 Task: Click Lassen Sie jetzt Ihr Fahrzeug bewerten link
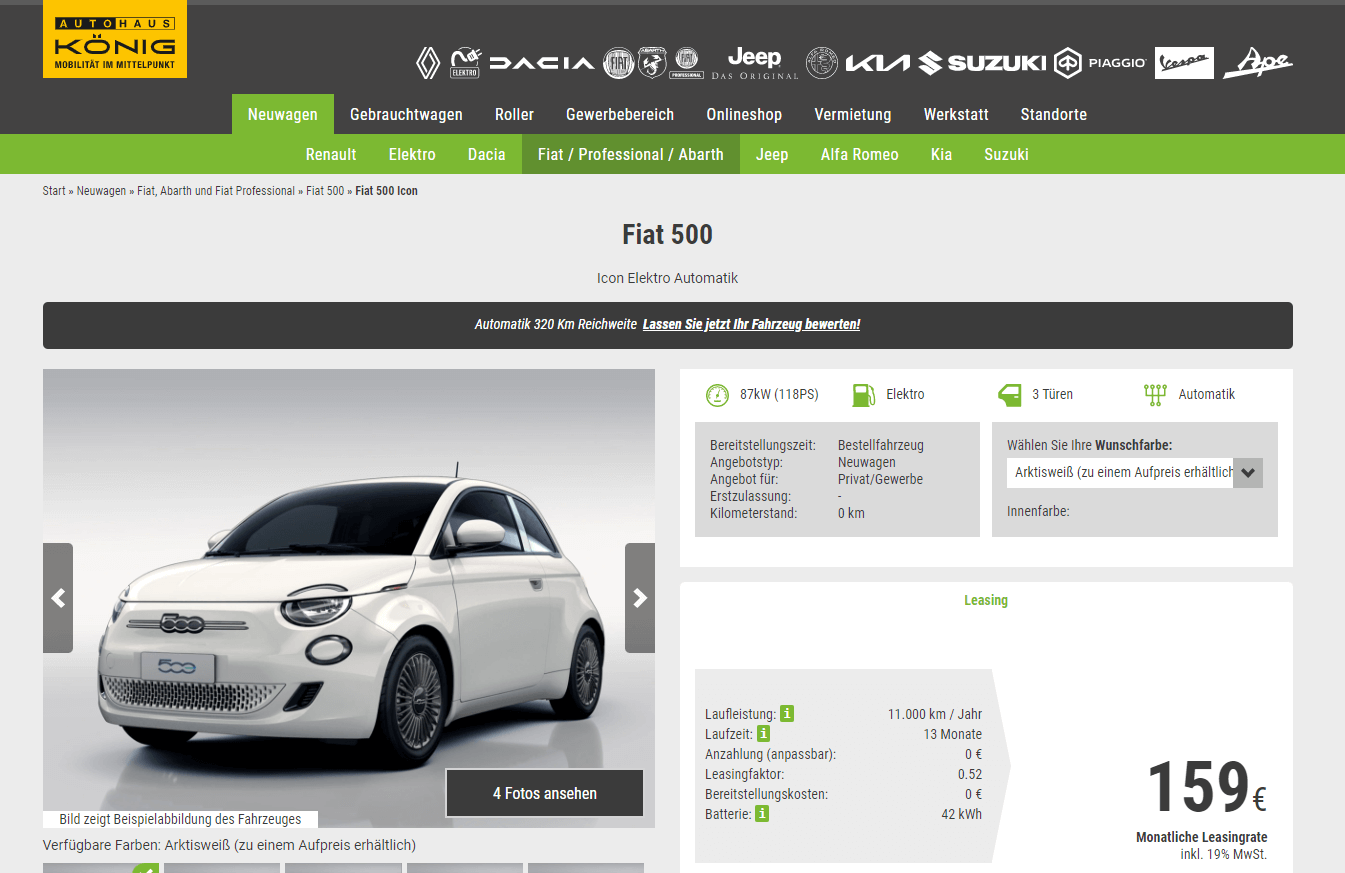pos(752,324)
